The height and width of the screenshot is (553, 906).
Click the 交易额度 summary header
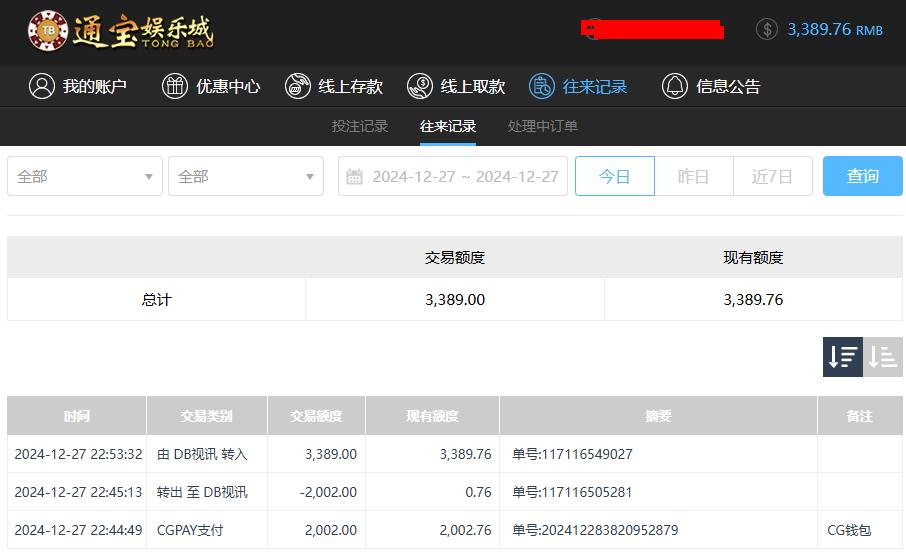(x=455, y=257)
